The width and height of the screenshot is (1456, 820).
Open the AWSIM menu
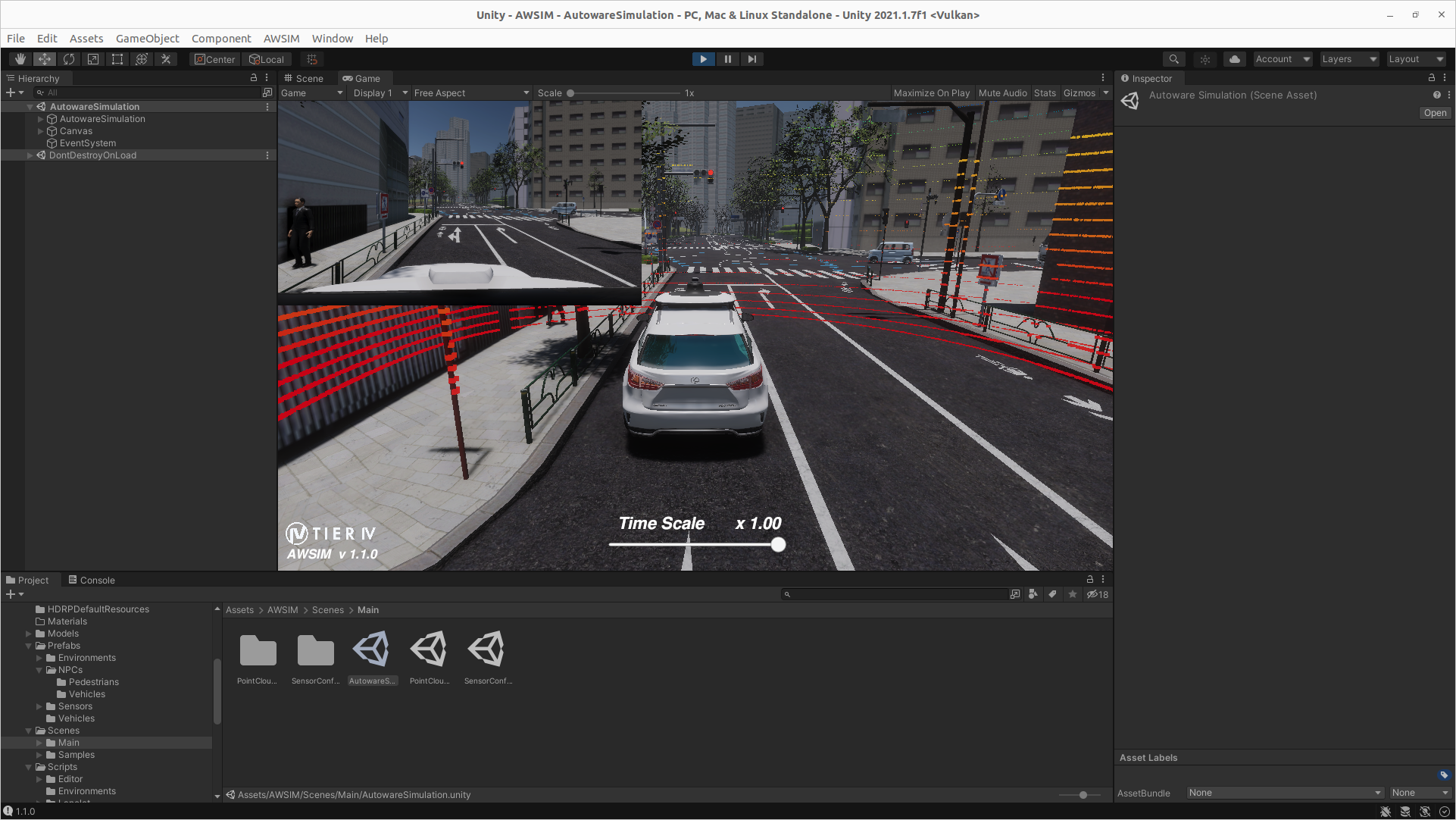tap(281, 39)
